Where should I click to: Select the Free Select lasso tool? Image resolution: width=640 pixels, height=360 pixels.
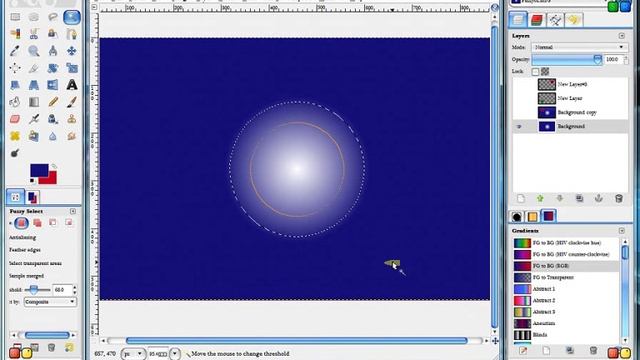point(53,17)
